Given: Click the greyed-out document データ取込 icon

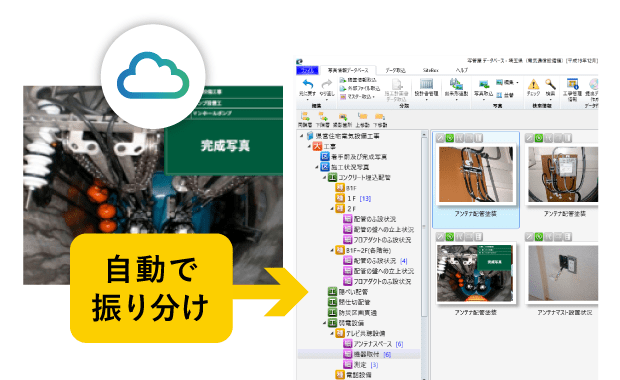Looking at the screenshot, I should point(397,84).
